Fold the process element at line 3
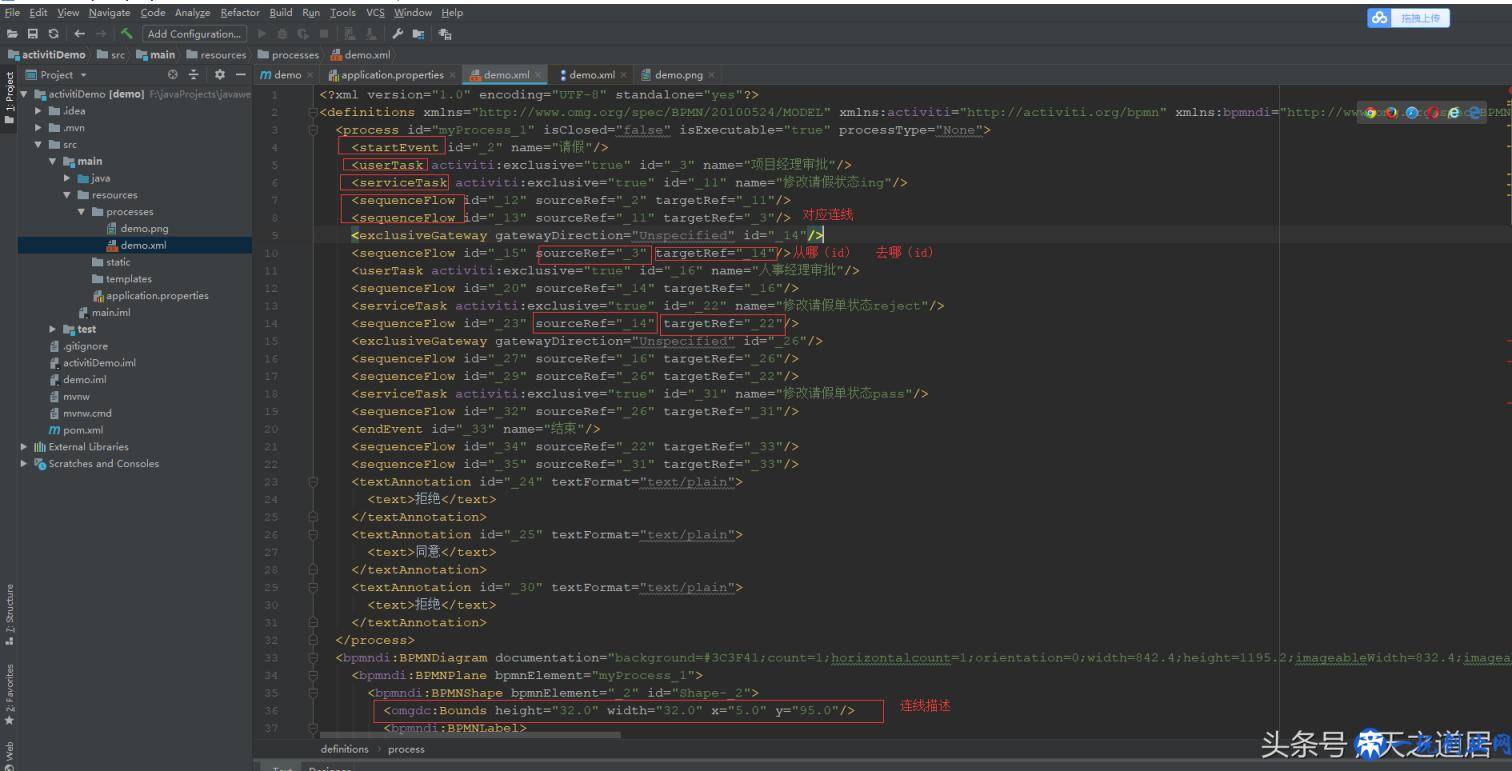Screen dimensions: 1512x771 [x=313, y=130]
